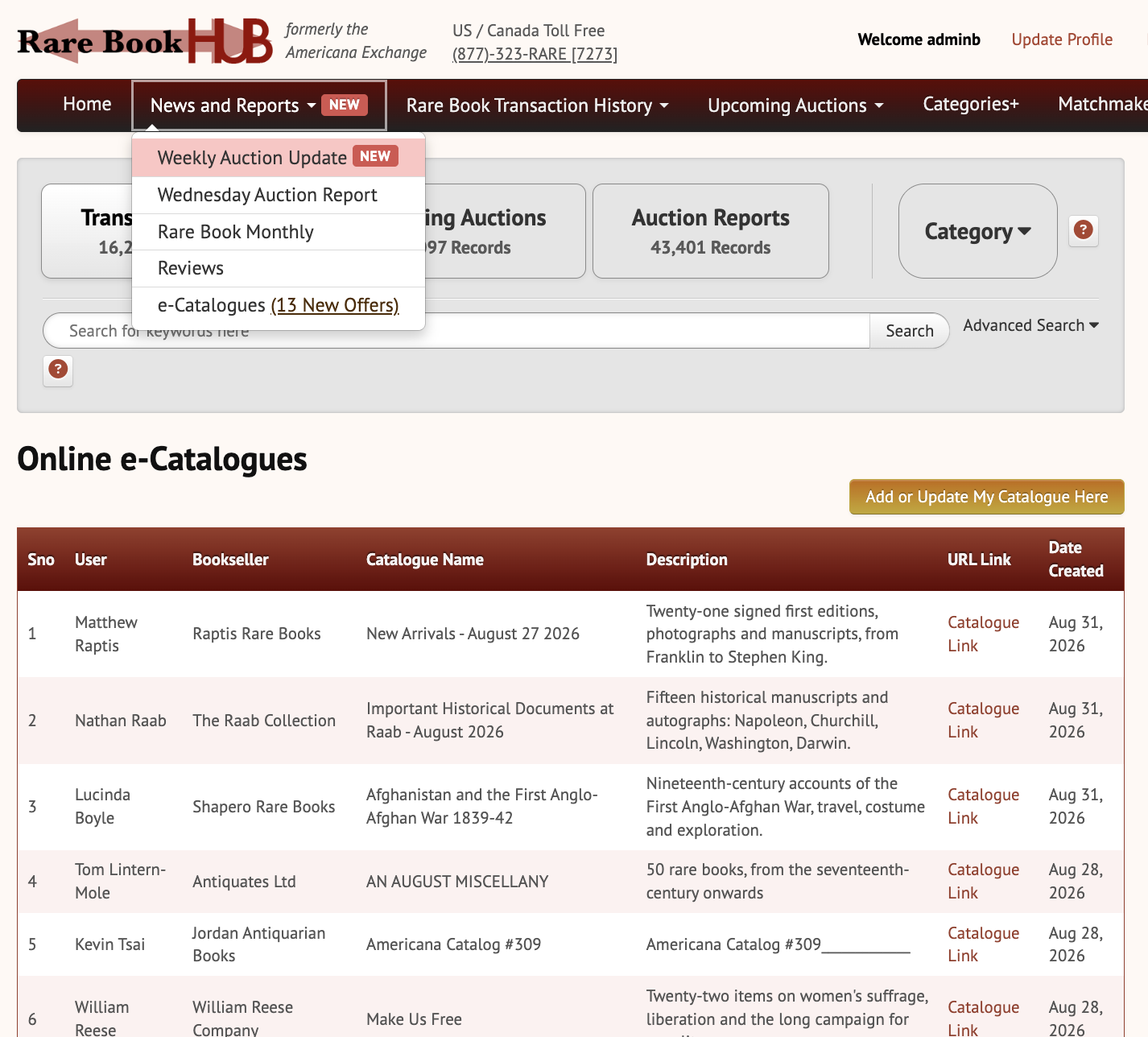Call the toll free phone number link
The image size is (1148, 1037).
[535, 54]
